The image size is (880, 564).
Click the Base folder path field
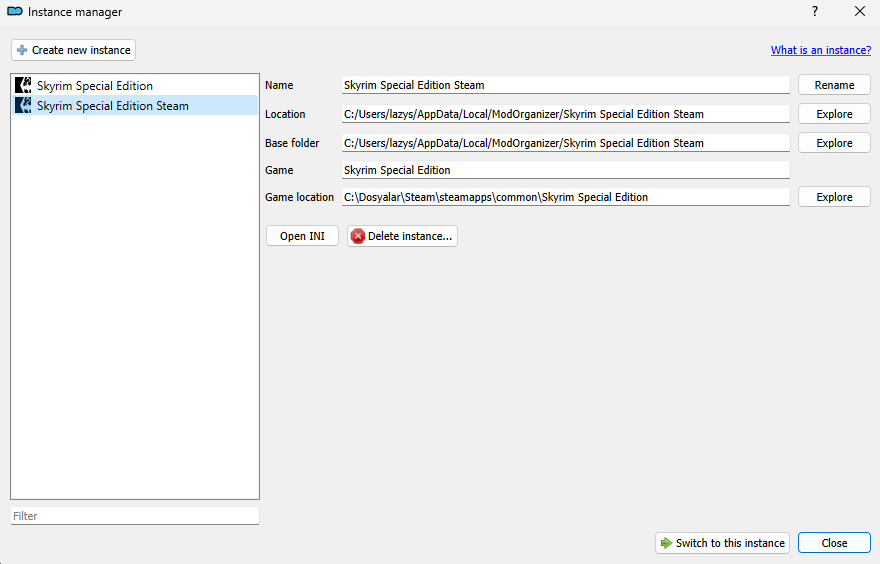point(565,143)
